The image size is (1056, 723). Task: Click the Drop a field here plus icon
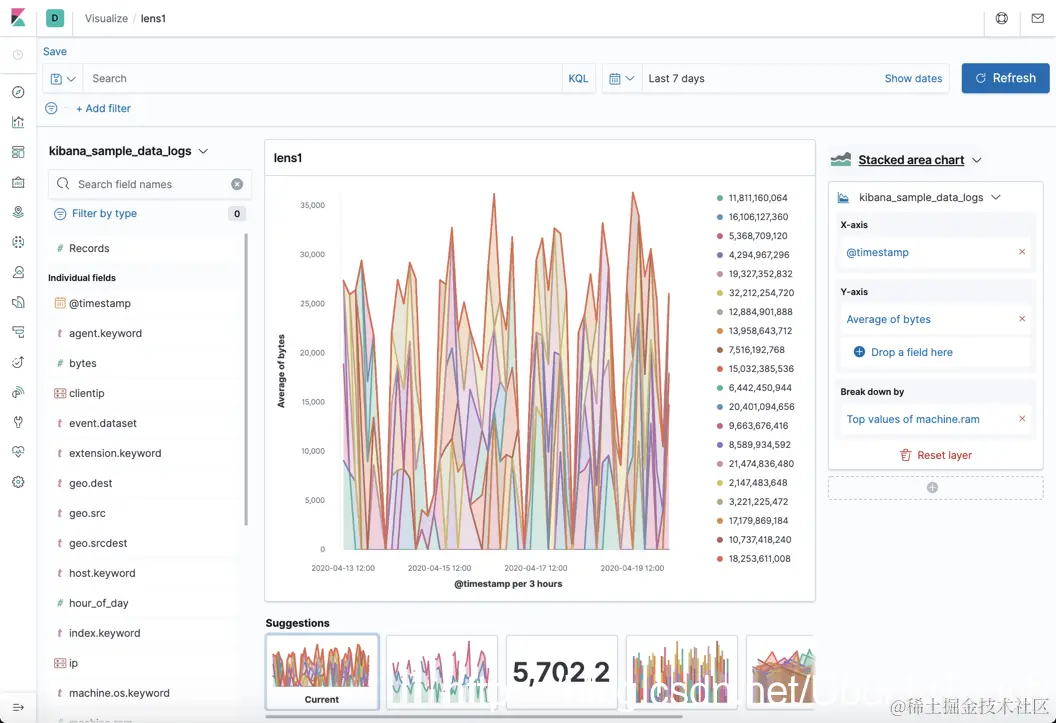click(x=859, y=352)
